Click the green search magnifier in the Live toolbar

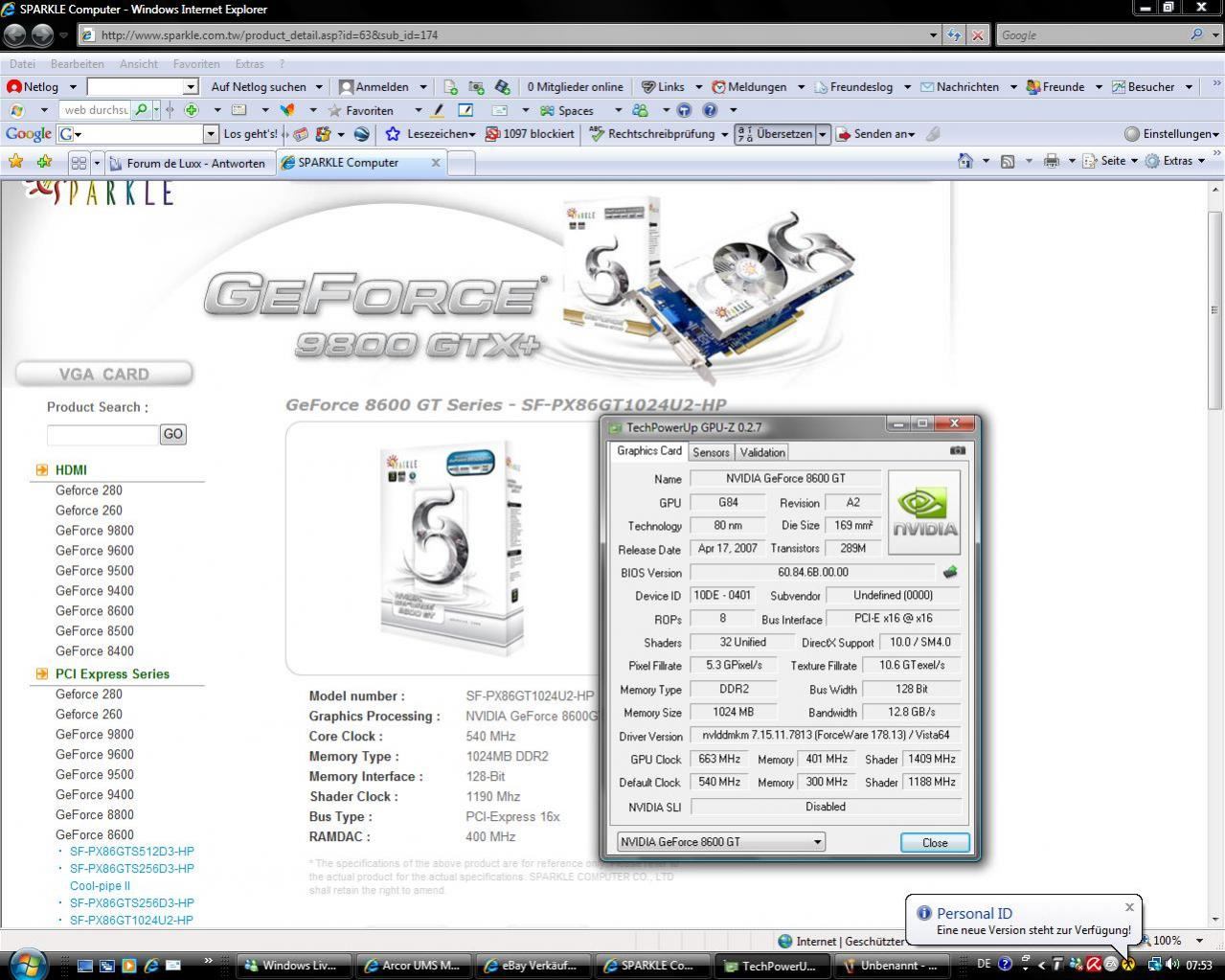[142, 110]
